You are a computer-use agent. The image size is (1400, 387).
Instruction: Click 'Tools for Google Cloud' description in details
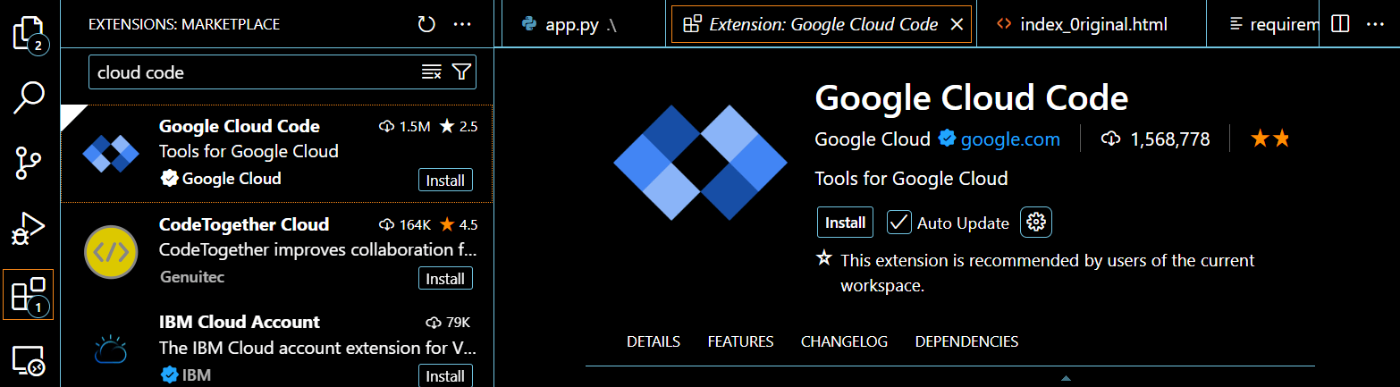point(911,179)
